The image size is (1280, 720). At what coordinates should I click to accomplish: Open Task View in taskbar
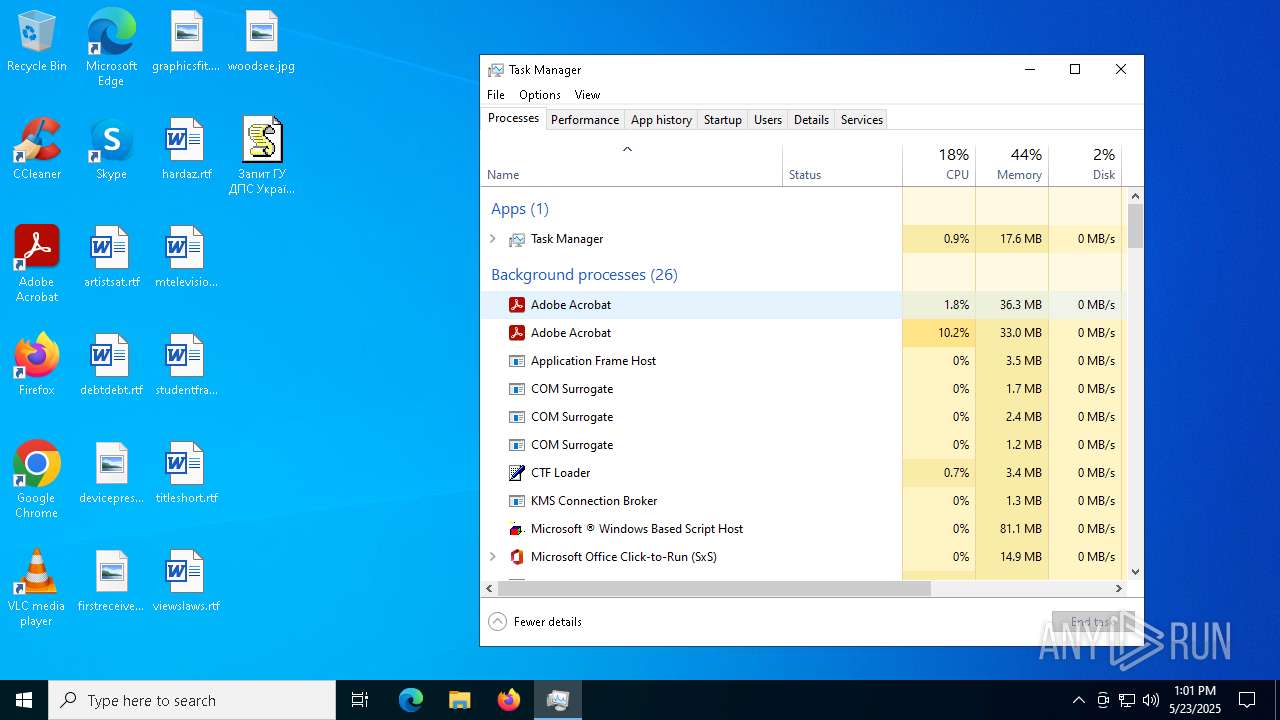[360, 700]
